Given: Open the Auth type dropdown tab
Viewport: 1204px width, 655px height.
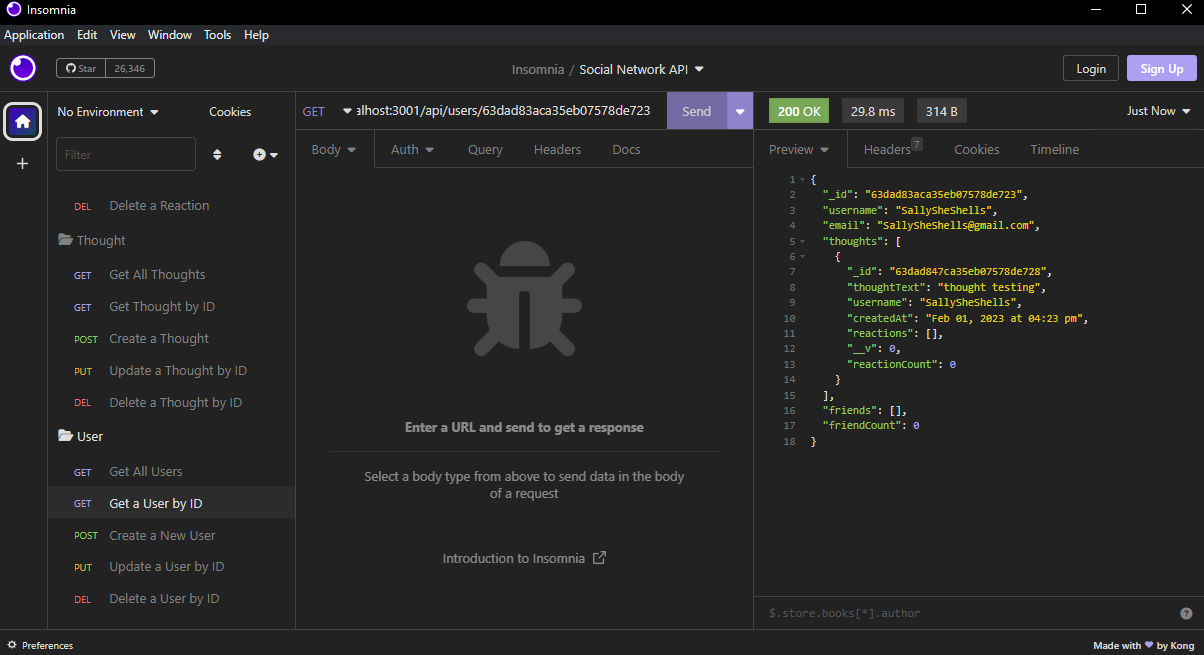Looking at the screenshot, I should pos(412,149).
